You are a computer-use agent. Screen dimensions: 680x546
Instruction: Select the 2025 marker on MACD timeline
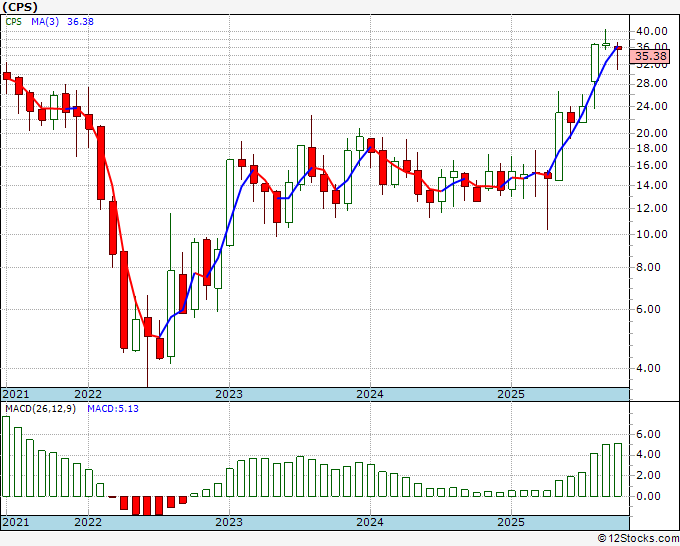click(511, 522)
